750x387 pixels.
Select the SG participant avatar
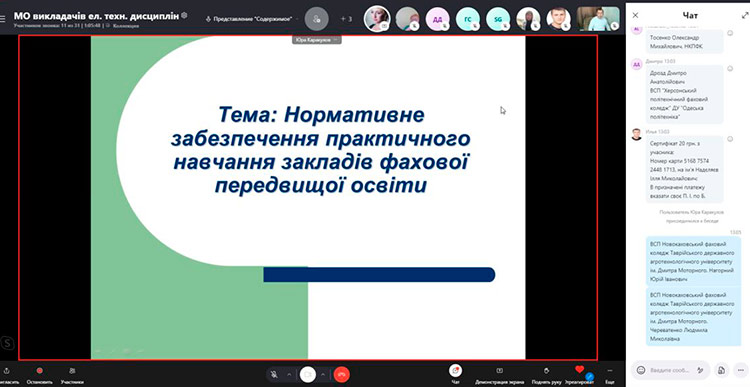click(x=498, y=19)
